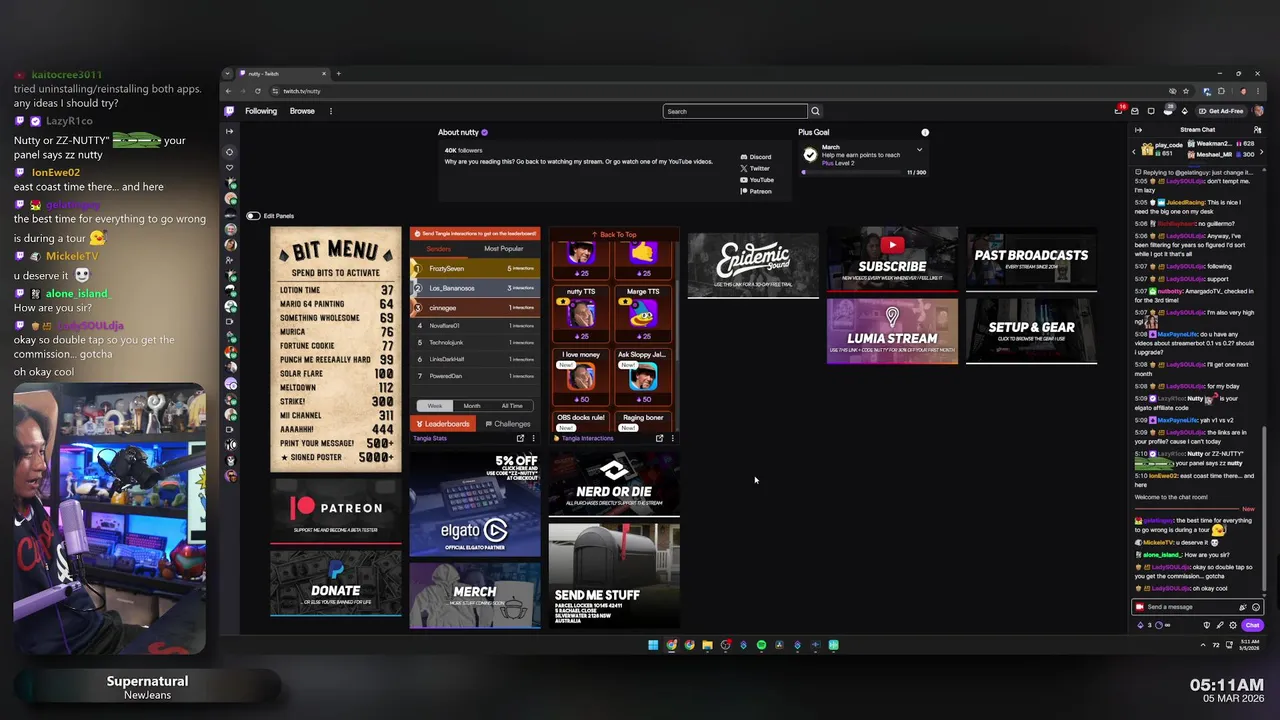
Task: Open the emote picker in chat
Action: point(1256,607)
